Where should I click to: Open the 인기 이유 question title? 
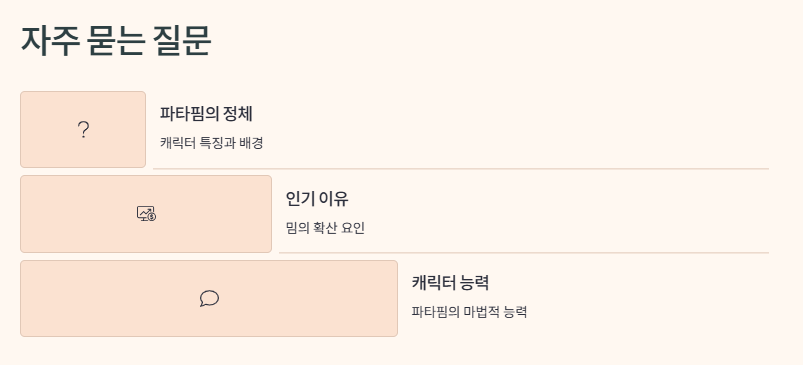(x=317, y=198)
